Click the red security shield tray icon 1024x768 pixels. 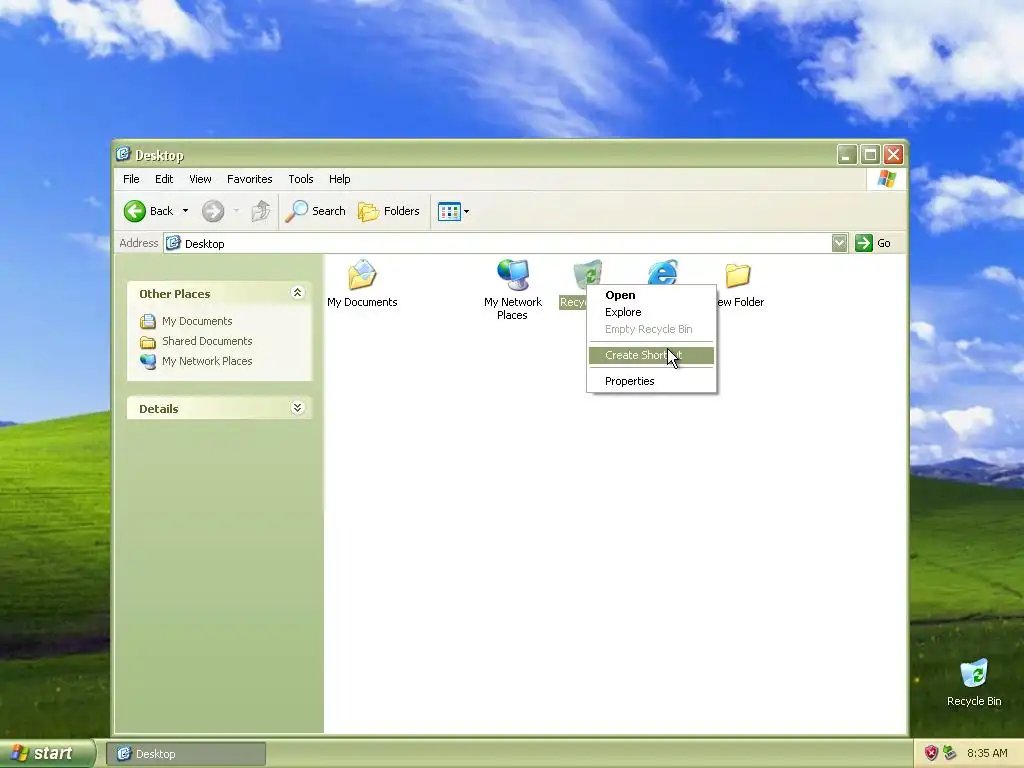point(931,753)
